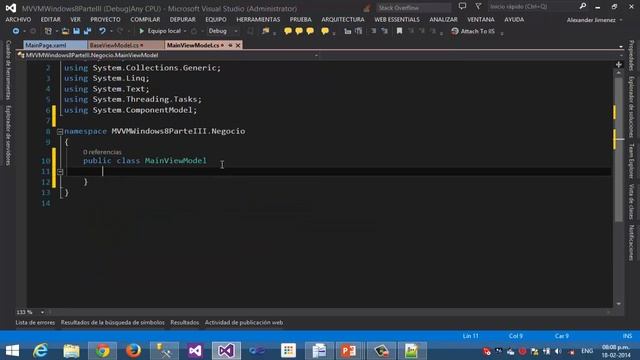The width and height of the screenshot is (640, 360).
Task: Click the Undo arrow icon
Action: (x=102, y=31)
